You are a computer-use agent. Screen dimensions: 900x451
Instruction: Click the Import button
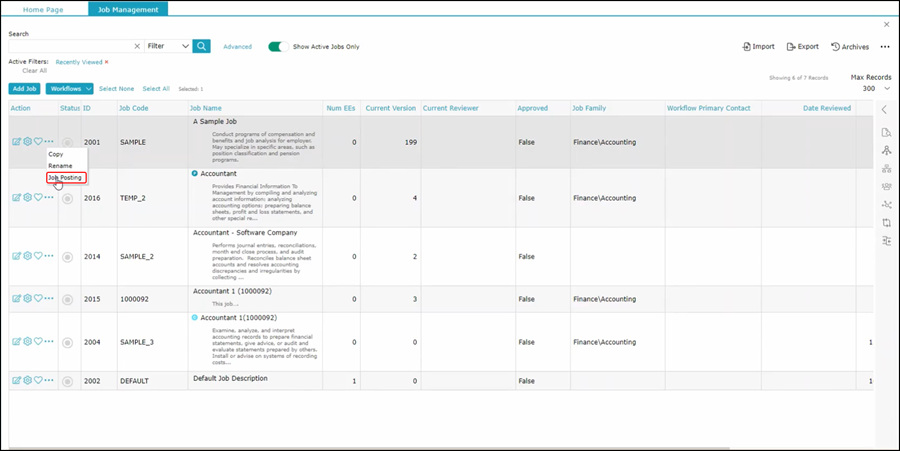(x=759, y=46)
